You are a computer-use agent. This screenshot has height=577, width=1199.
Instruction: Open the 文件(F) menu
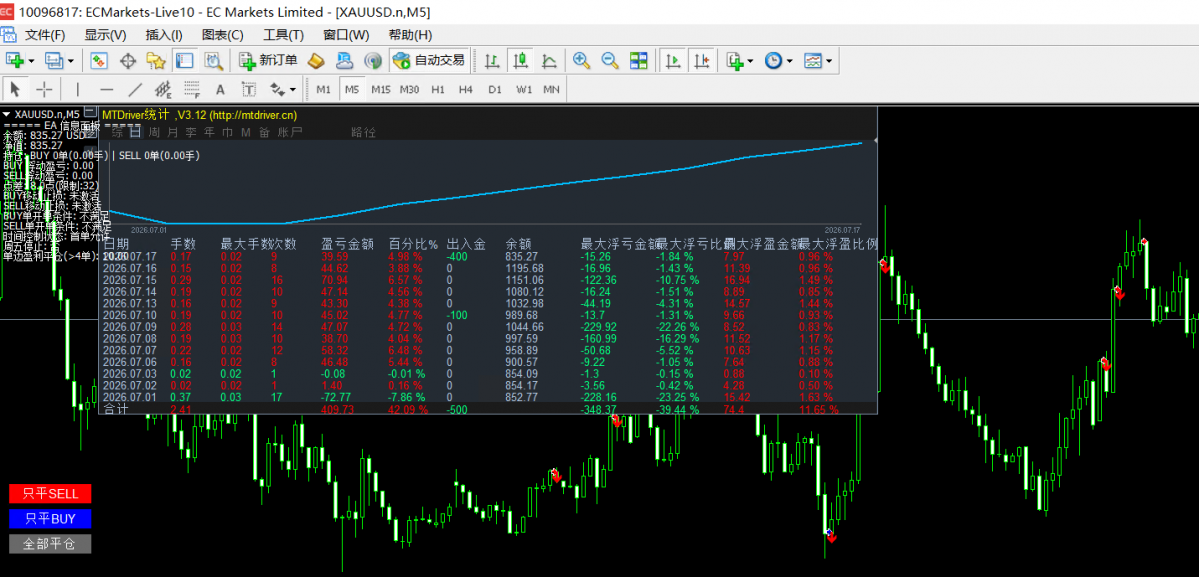(45, 35)
